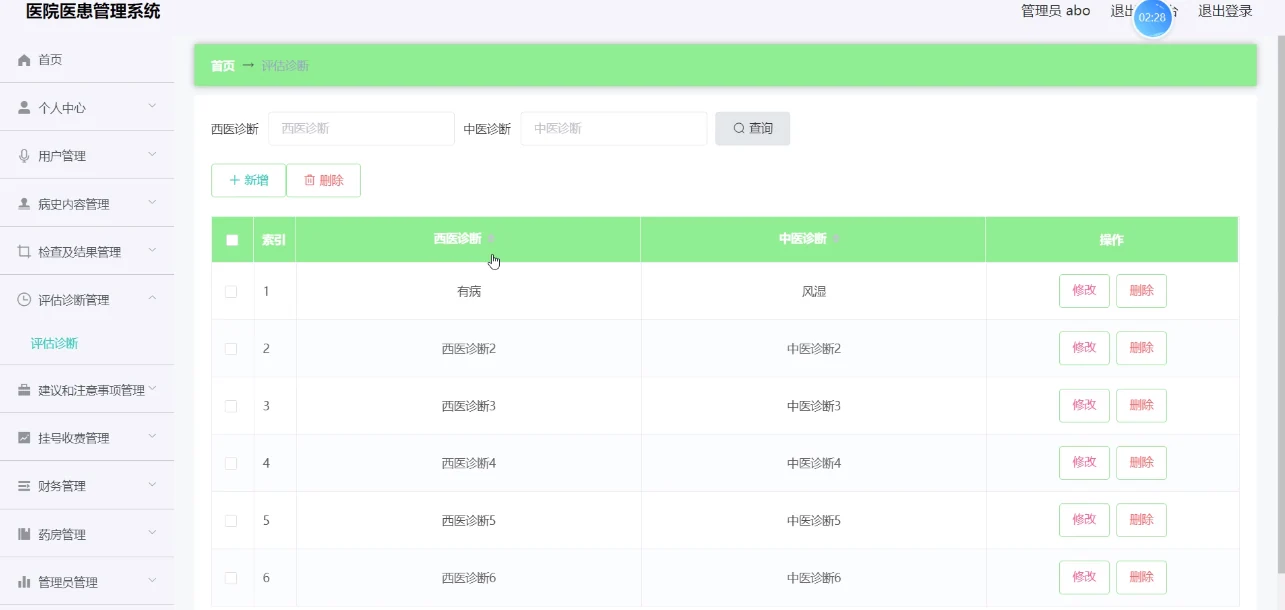Click the 退出登录 logout link
The image size is (1285, 610).
(1225, 11)
